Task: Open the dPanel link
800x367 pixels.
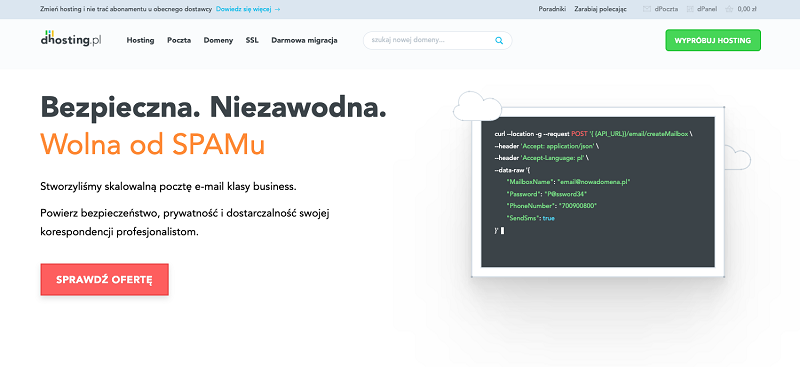Action: 707,9
